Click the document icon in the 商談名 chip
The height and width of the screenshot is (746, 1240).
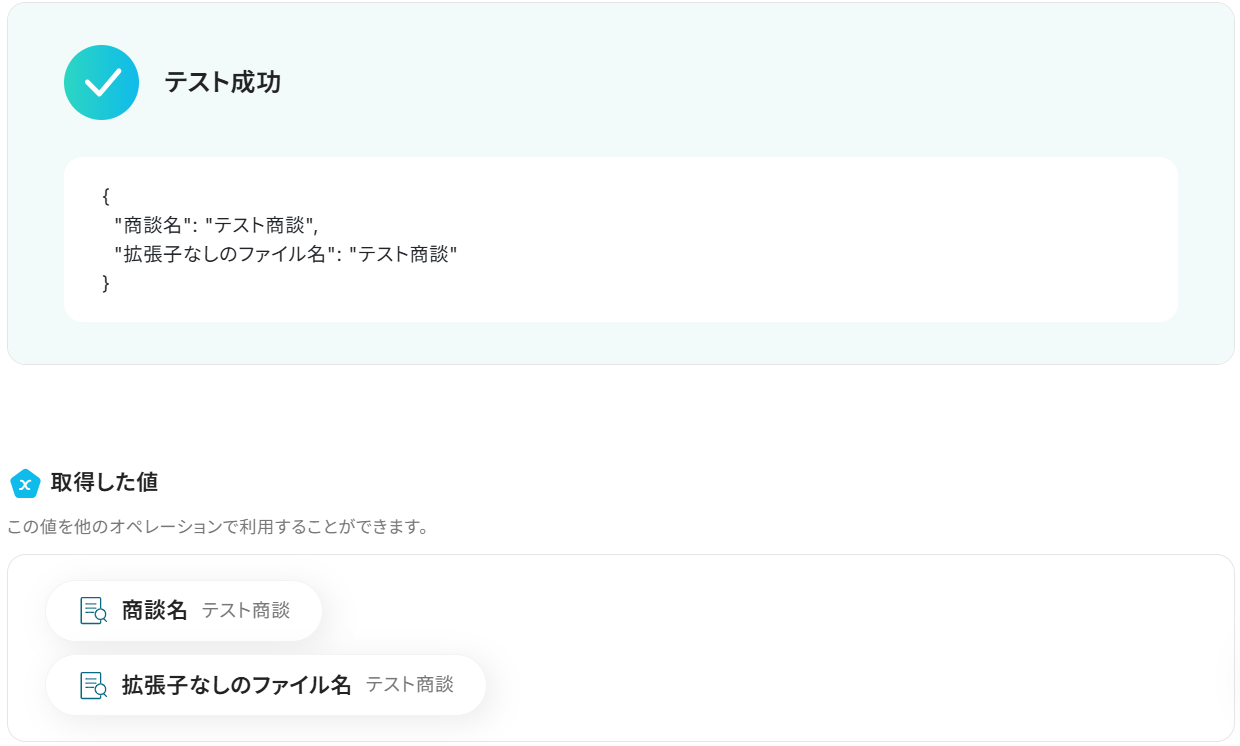(x=93, y=610)
